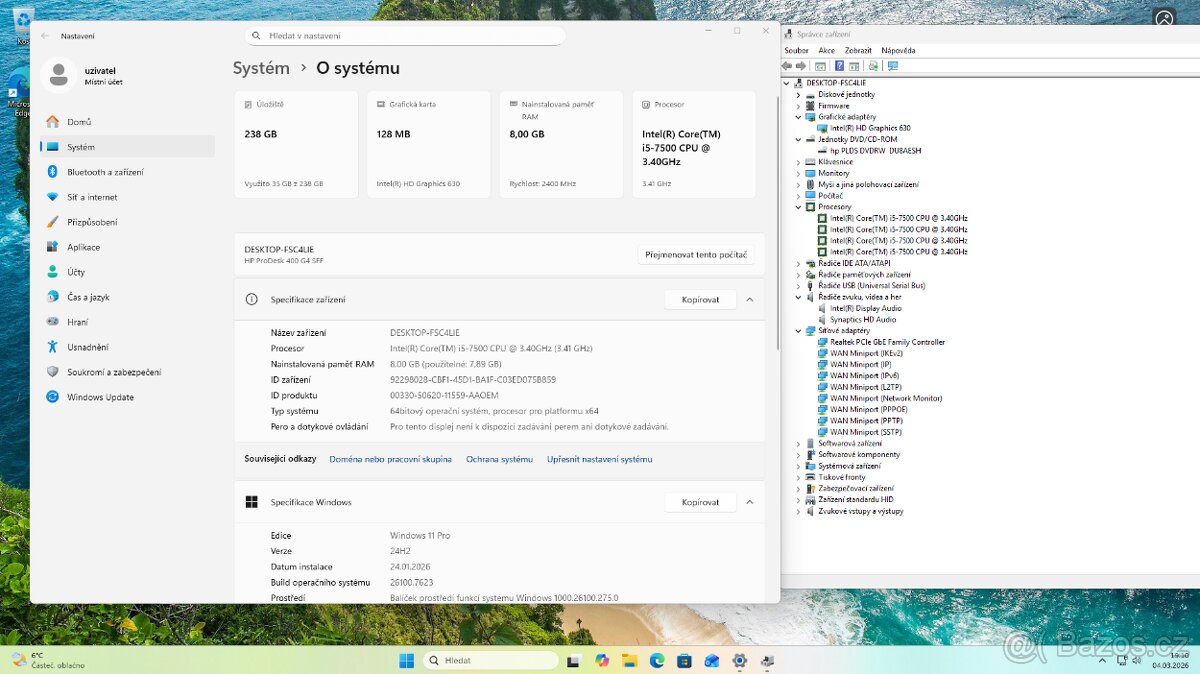The image size is (1200, 674).
Task: Expand Diskové jednotky in Device Manager
Action: [798, 94]
